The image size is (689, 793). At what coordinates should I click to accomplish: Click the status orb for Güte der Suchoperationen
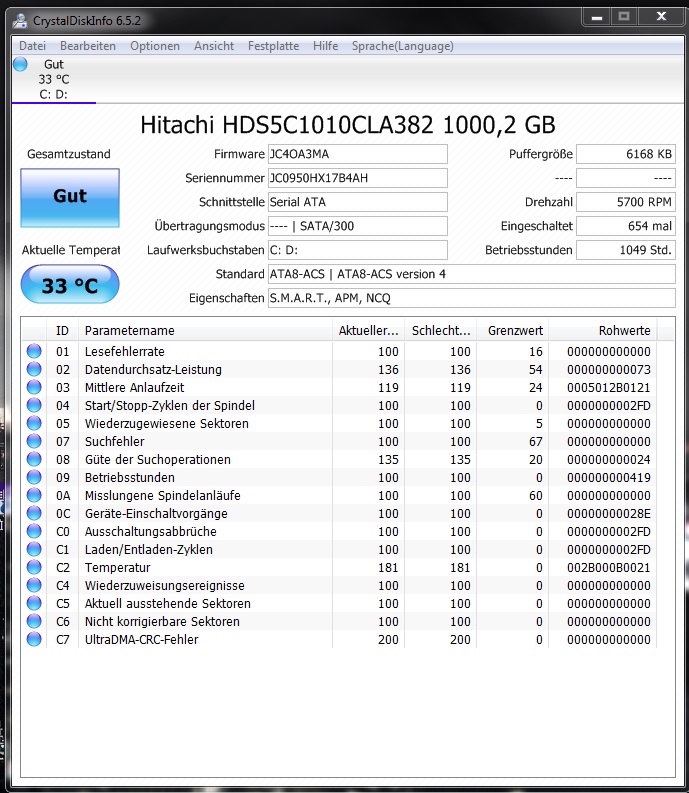click(x=34, y=459)
